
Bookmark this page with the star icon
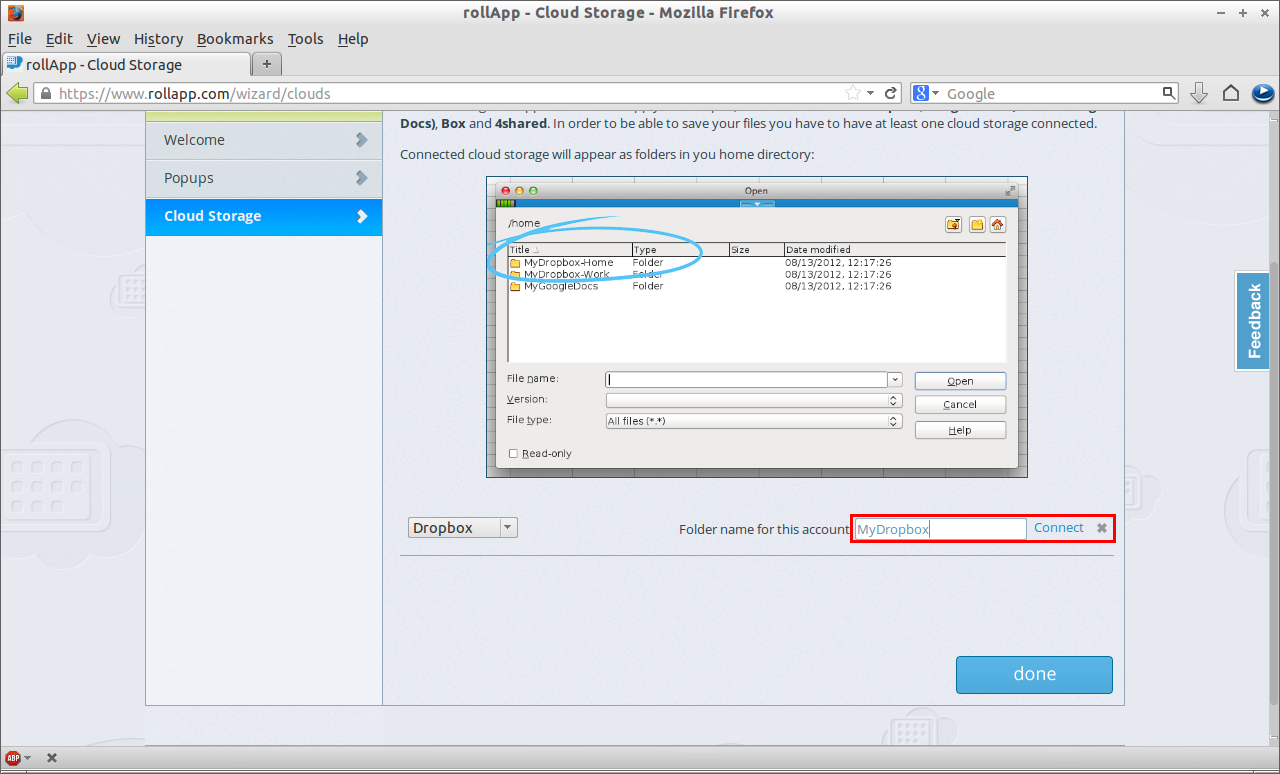pos(853,93)
